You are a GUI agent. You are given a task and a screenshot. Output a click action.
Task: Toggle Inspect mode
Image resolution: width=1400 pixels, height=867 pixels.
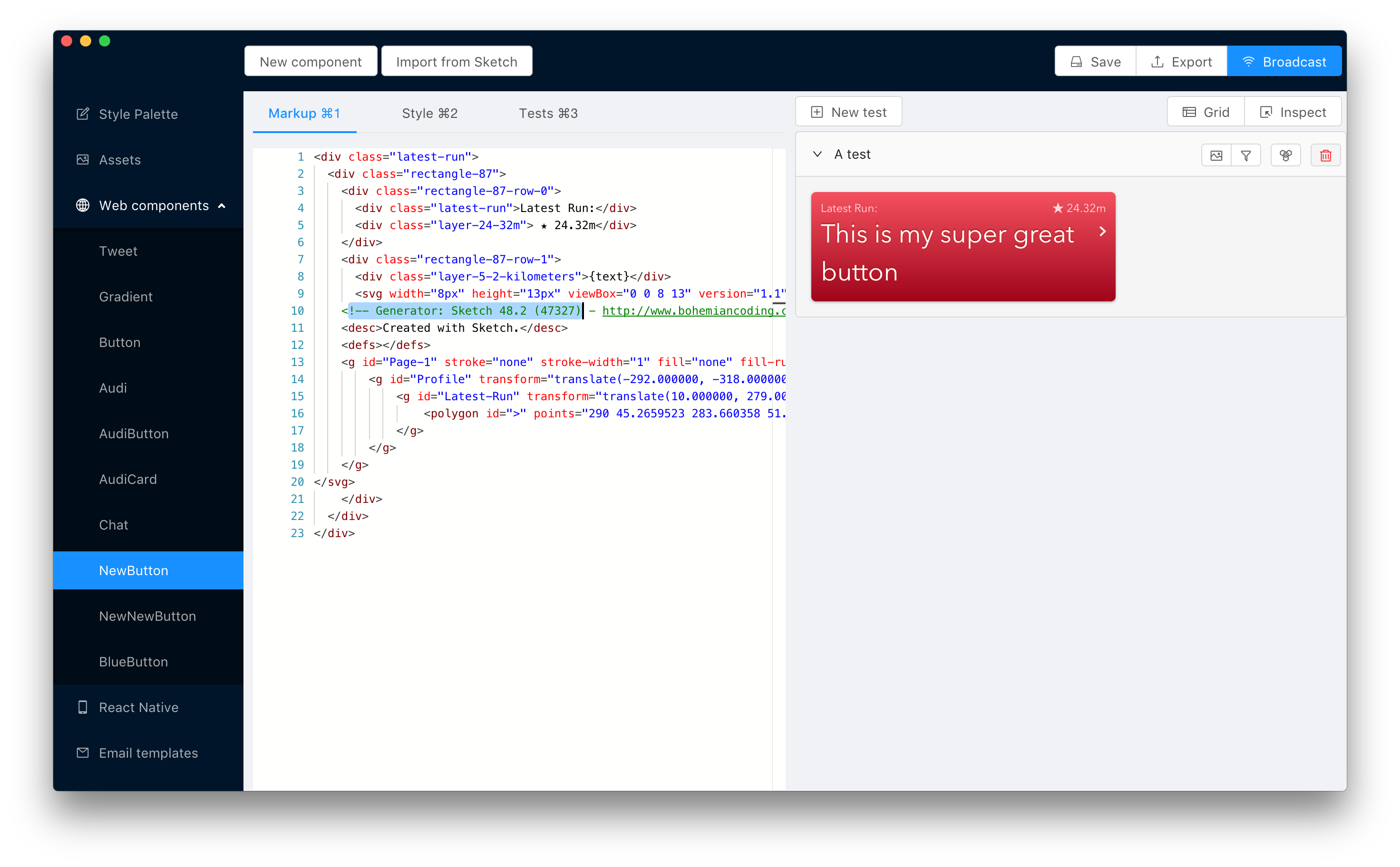[1293, 112]
